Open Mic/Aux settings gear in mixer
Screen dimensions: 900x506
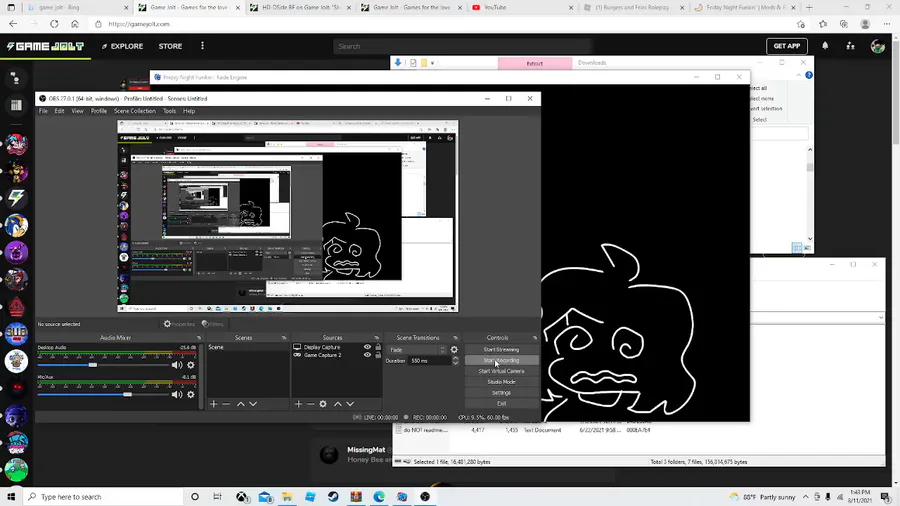[191, 395]
